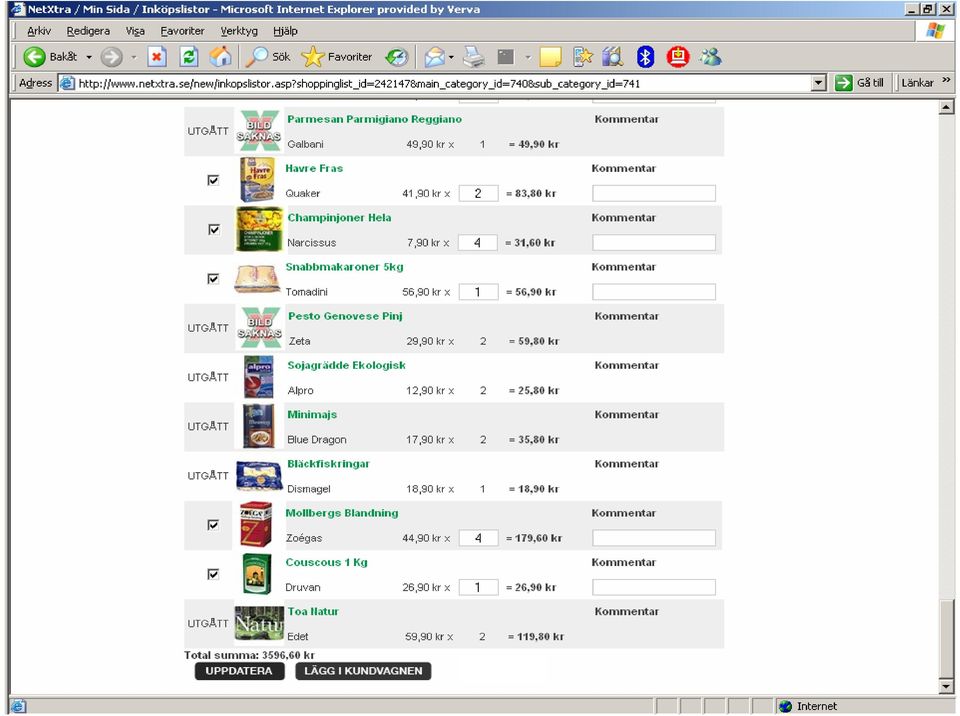Open the Havre Fras product link
960x716 pixels.
314,168
